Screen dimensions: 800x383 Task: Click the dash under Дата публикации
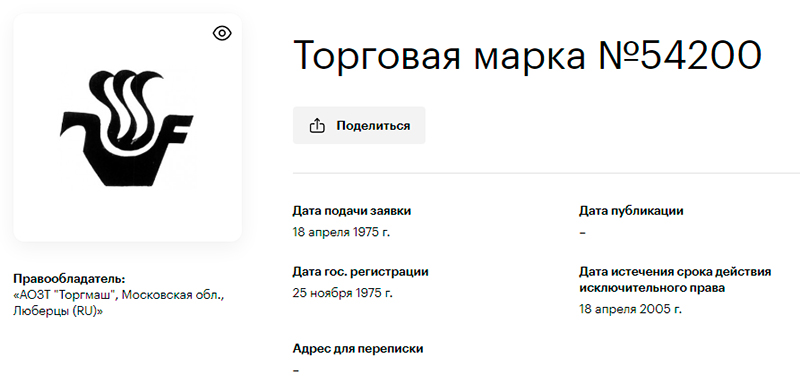(583, 233)
